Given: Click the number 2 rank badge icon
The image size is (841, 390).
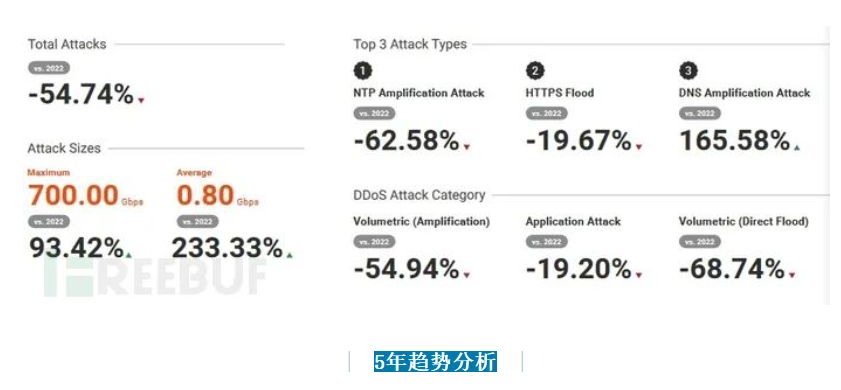Looking at the screenshot, I should [535, 71].
